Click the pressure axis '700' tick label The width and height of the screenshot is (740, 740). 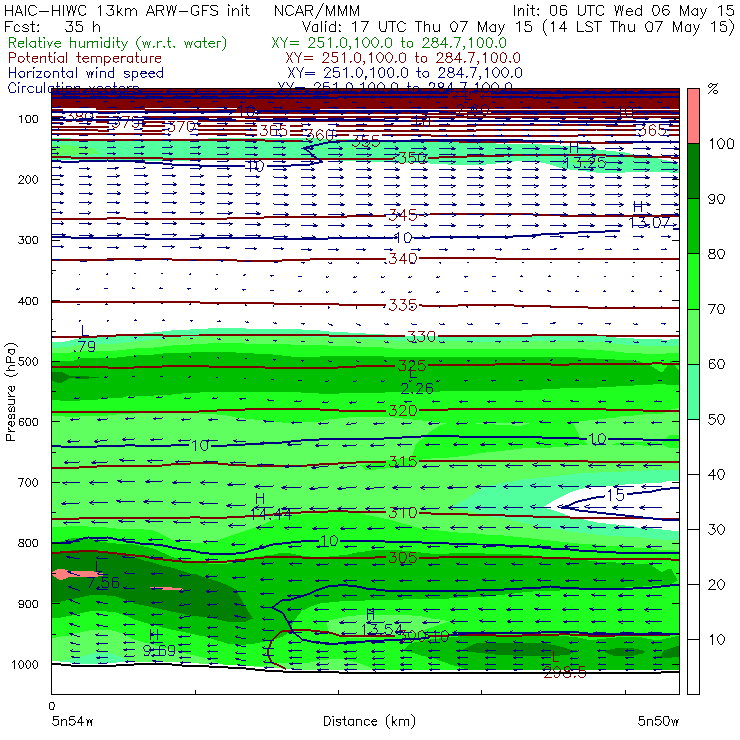click(28, 482)
